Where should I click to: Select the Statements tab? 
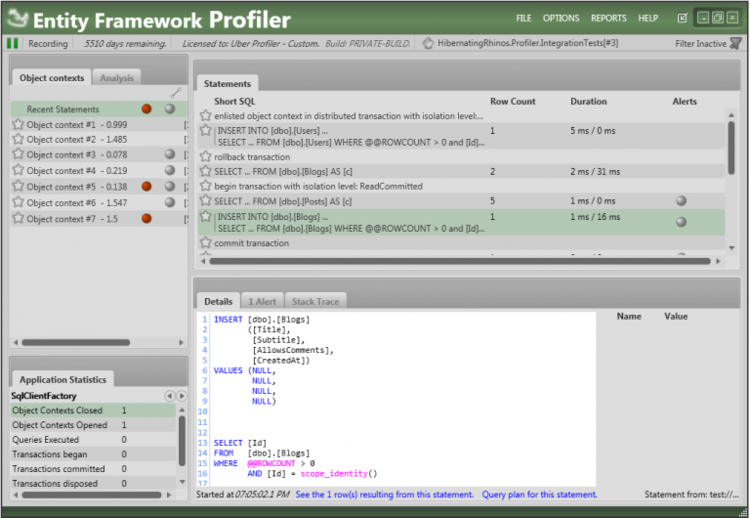(x=227, y=84)
